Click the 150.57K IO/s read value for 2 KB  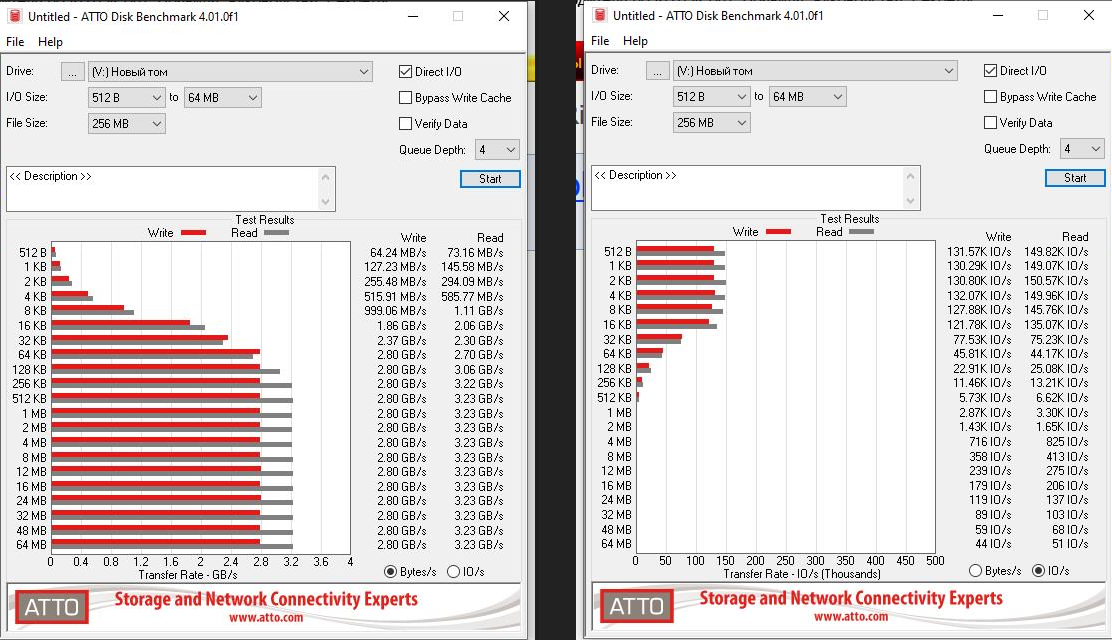tap(1056, 281)
